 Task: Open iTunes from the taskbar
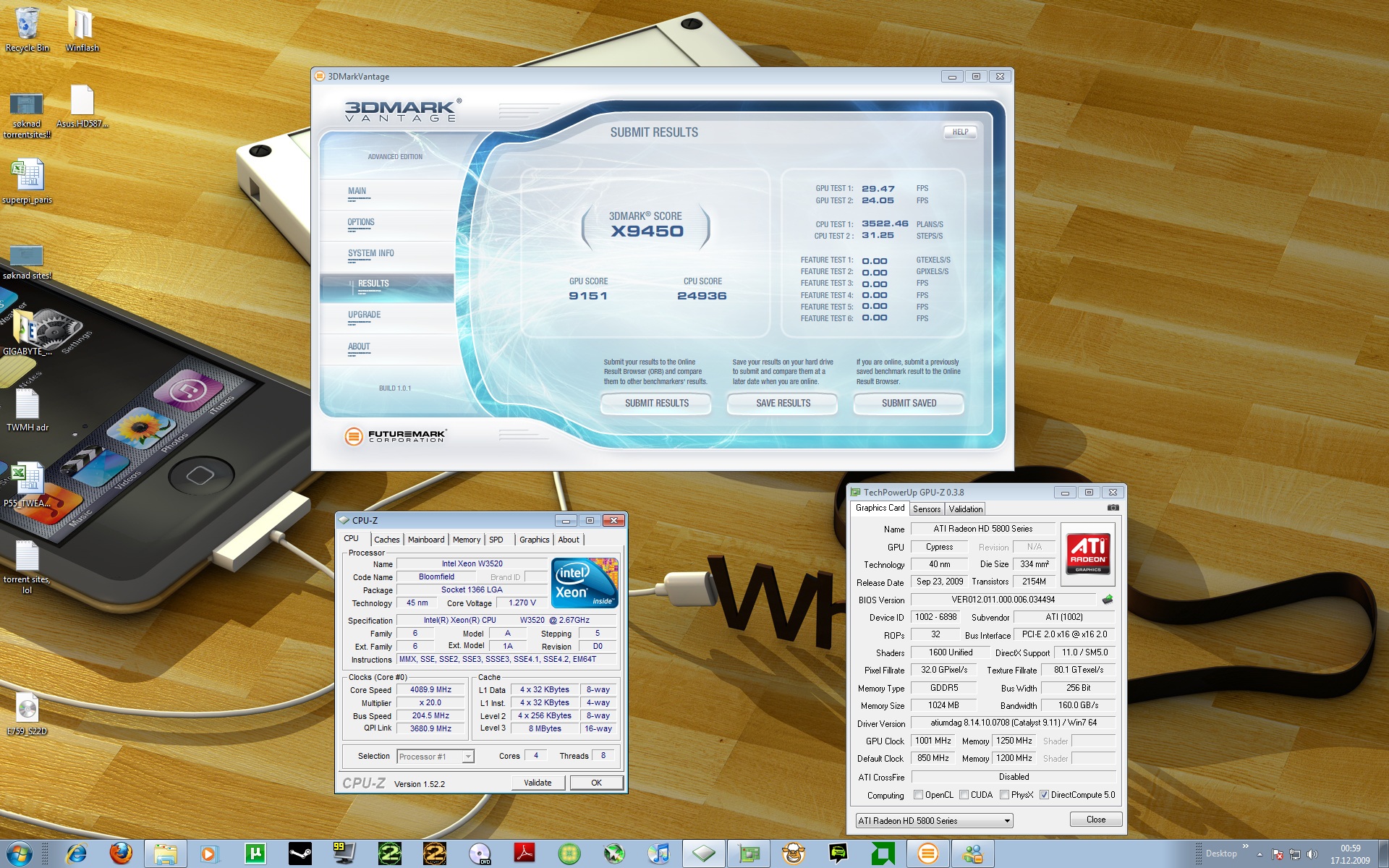659,854
